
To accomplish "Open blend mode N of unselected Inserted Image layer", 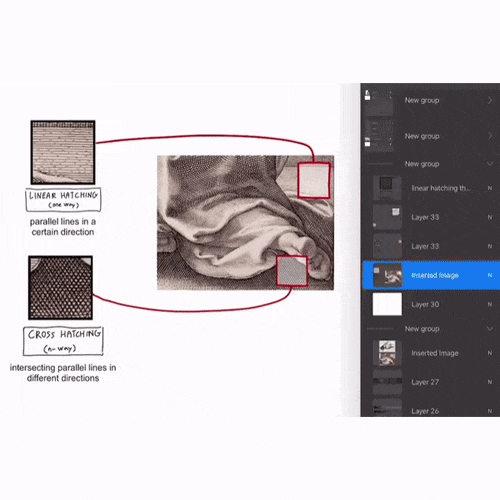I will tap(490, 353).
